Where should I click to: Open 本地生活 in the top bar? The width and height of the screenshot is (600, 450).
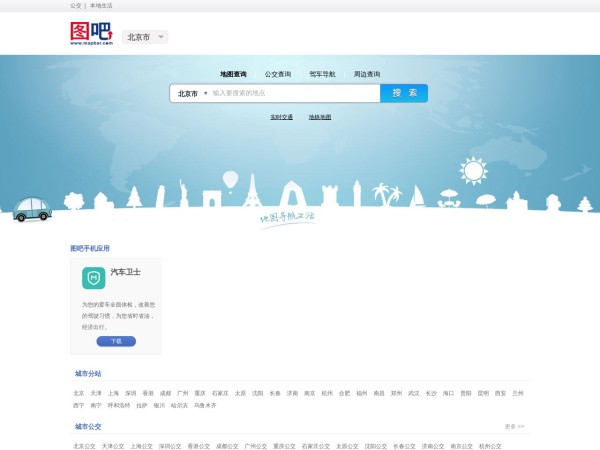(x=101, y=5)
